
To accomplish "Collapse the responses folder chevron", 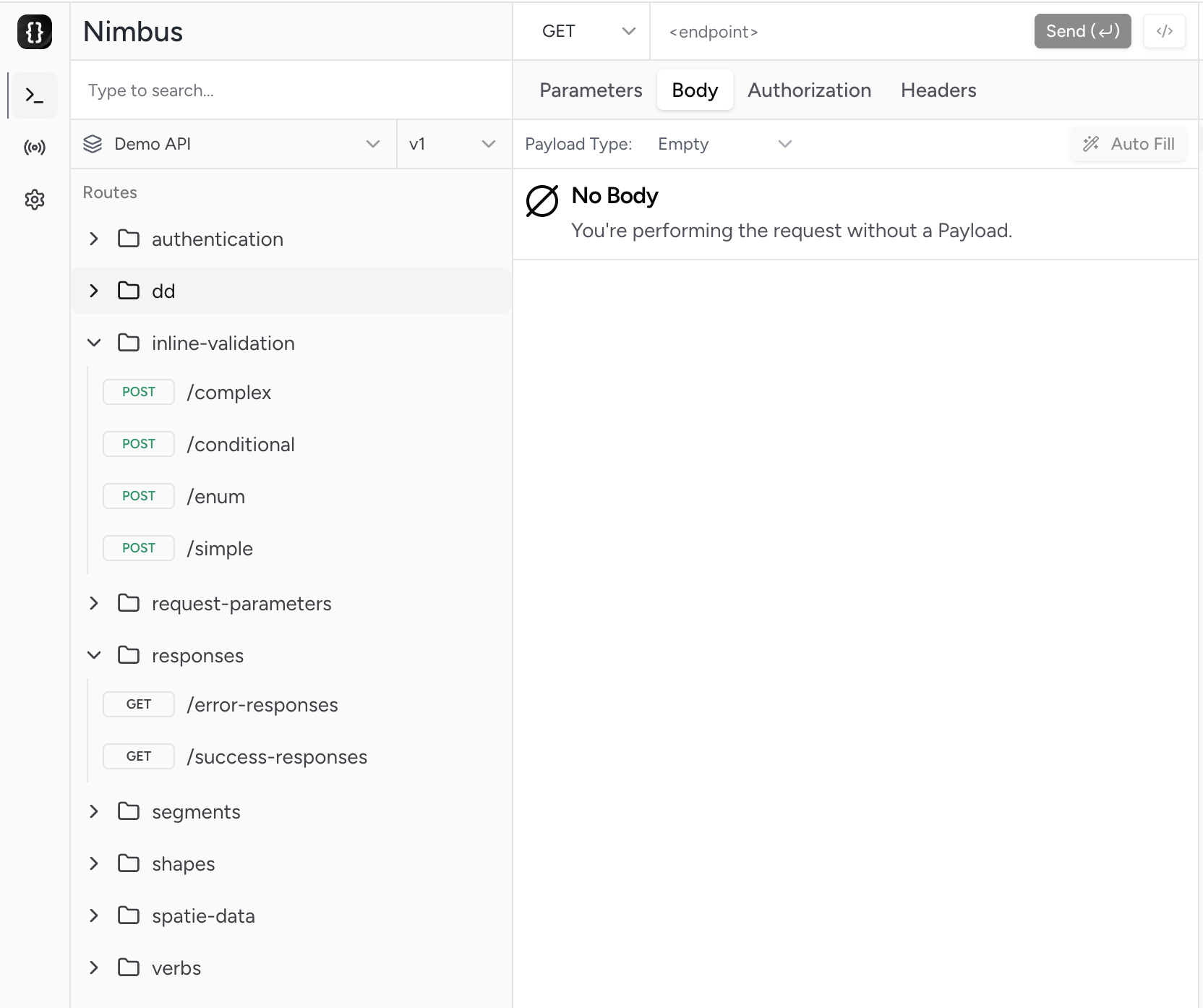I will click(x=94, y=655).
